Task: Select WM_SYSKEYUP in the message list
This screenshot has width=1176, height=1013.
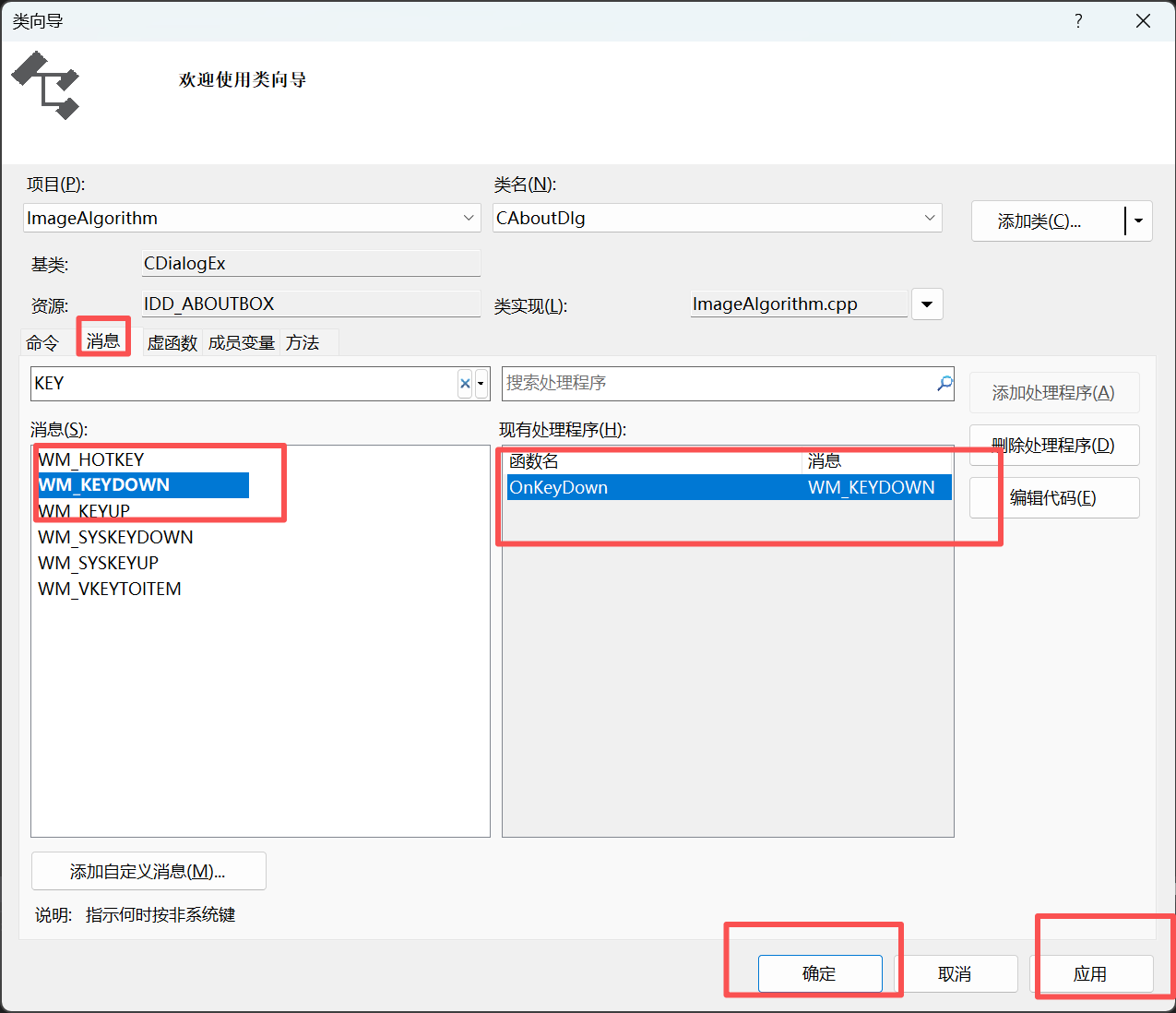Action: pyautogui.click(x=98, y=563)
